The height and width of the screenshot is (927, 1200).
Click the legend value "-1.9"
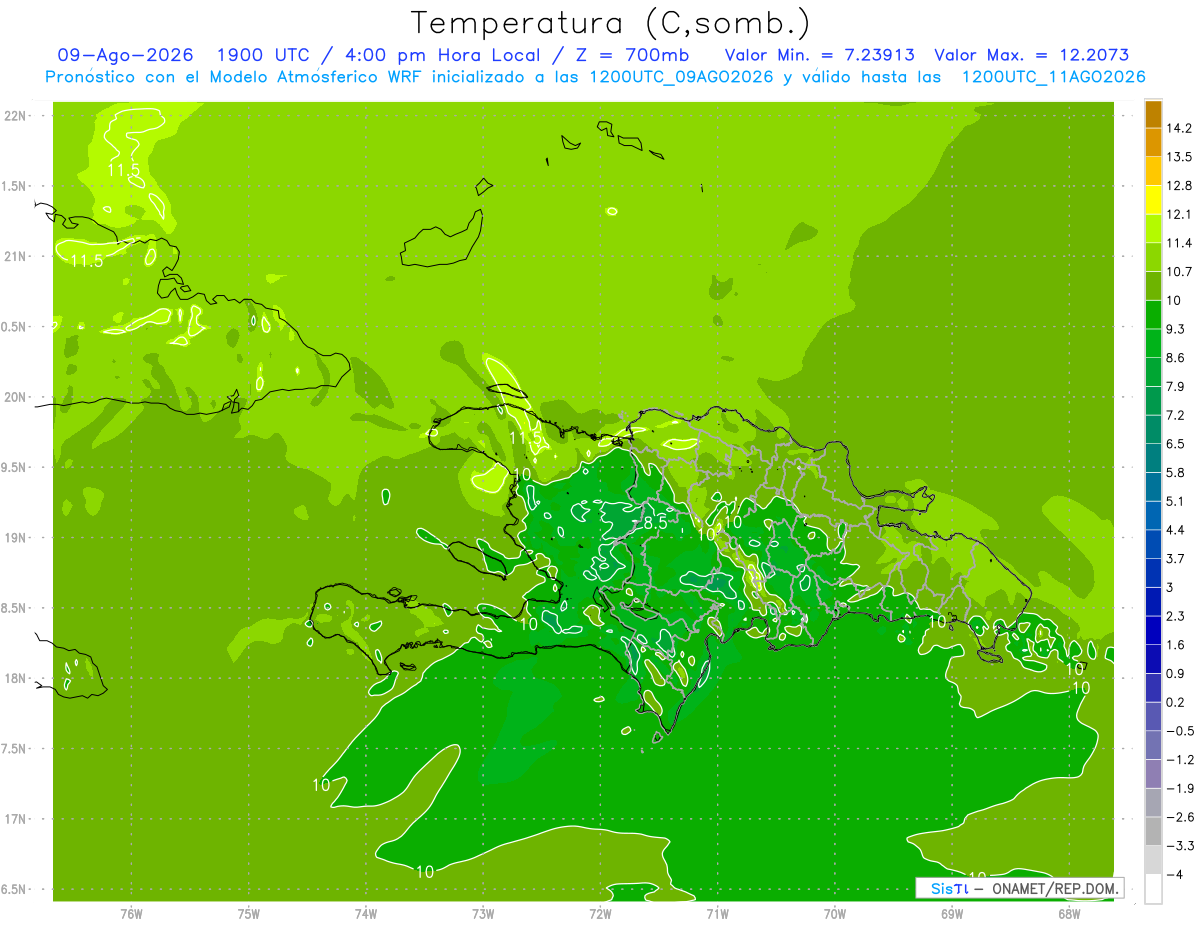1182,788
